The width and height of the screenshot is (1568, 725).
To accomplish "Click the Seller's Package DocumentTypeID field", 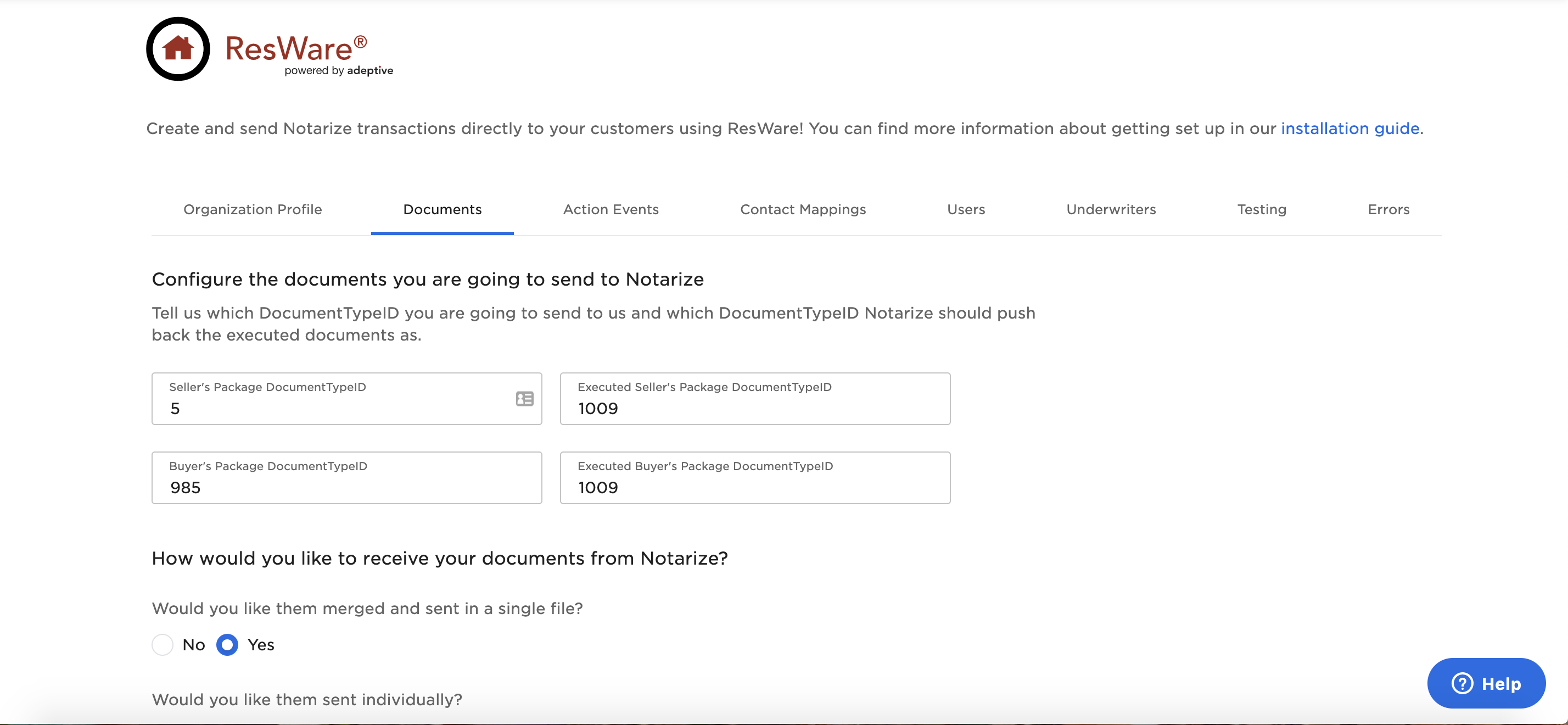I will point(346,399).
